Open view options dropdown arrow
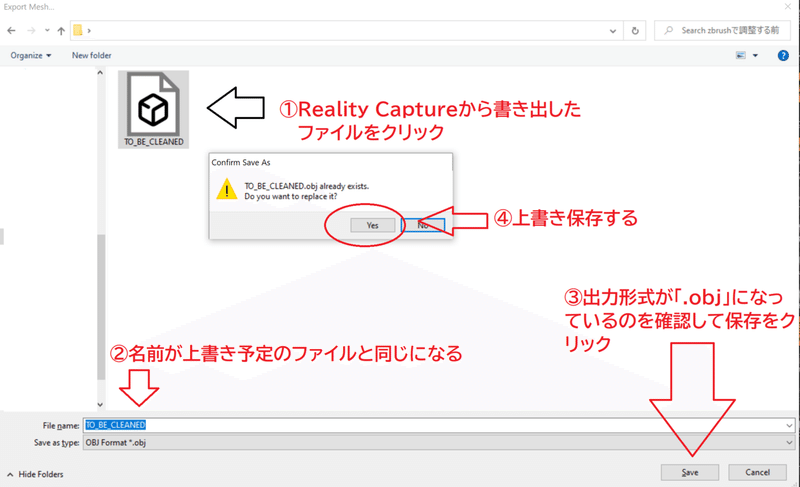 tap(756, 56)
